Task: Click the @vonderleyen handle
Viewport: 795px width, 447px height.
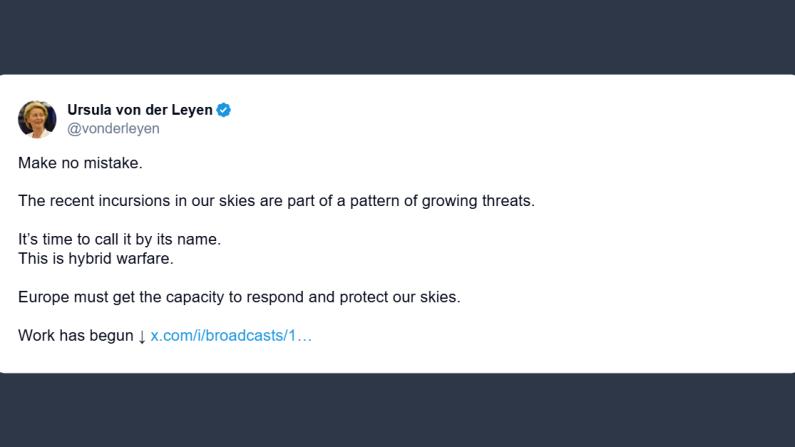Action: (113, 129)
